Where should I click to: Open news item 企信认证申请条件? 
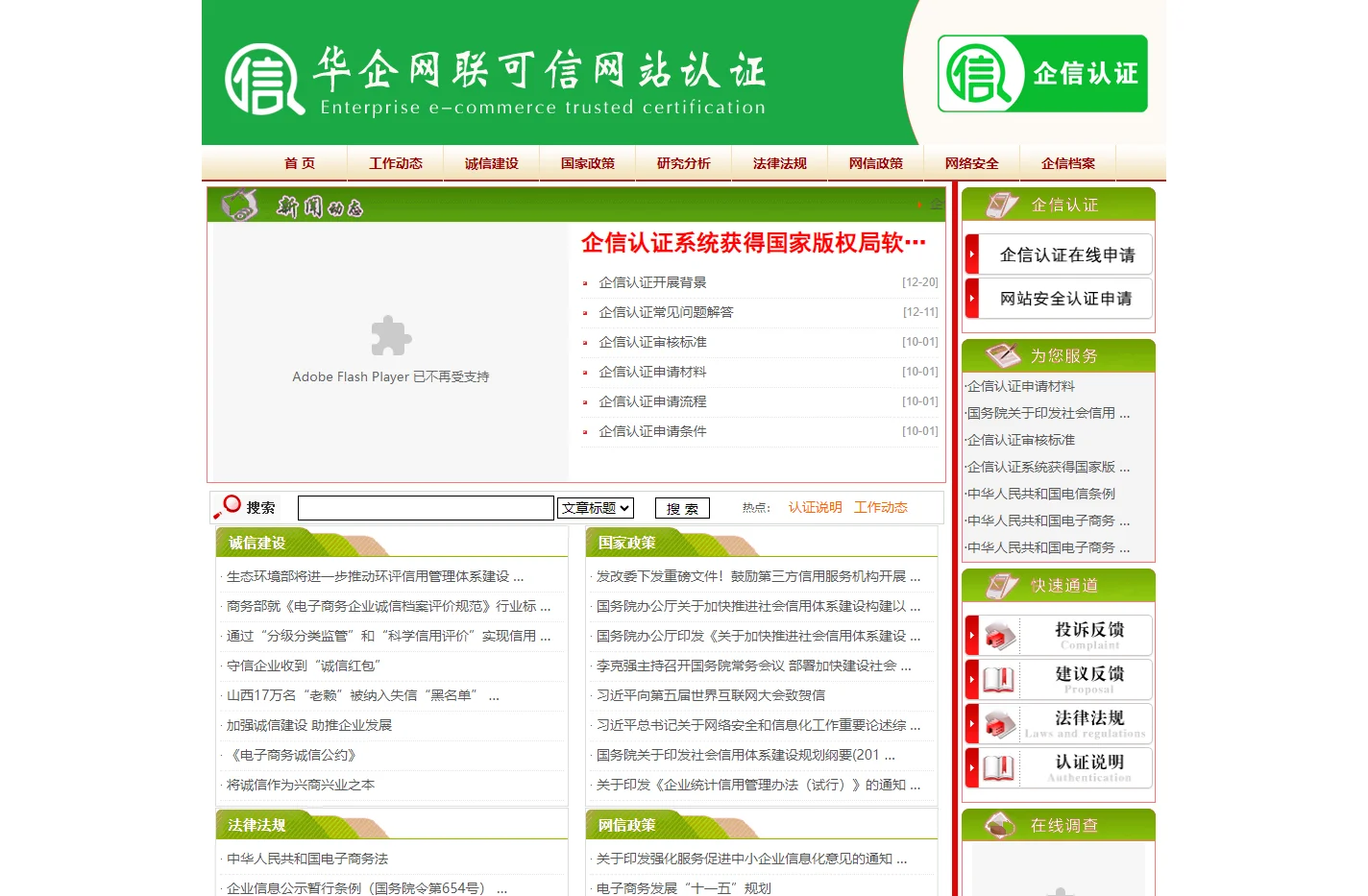[652, 431]
